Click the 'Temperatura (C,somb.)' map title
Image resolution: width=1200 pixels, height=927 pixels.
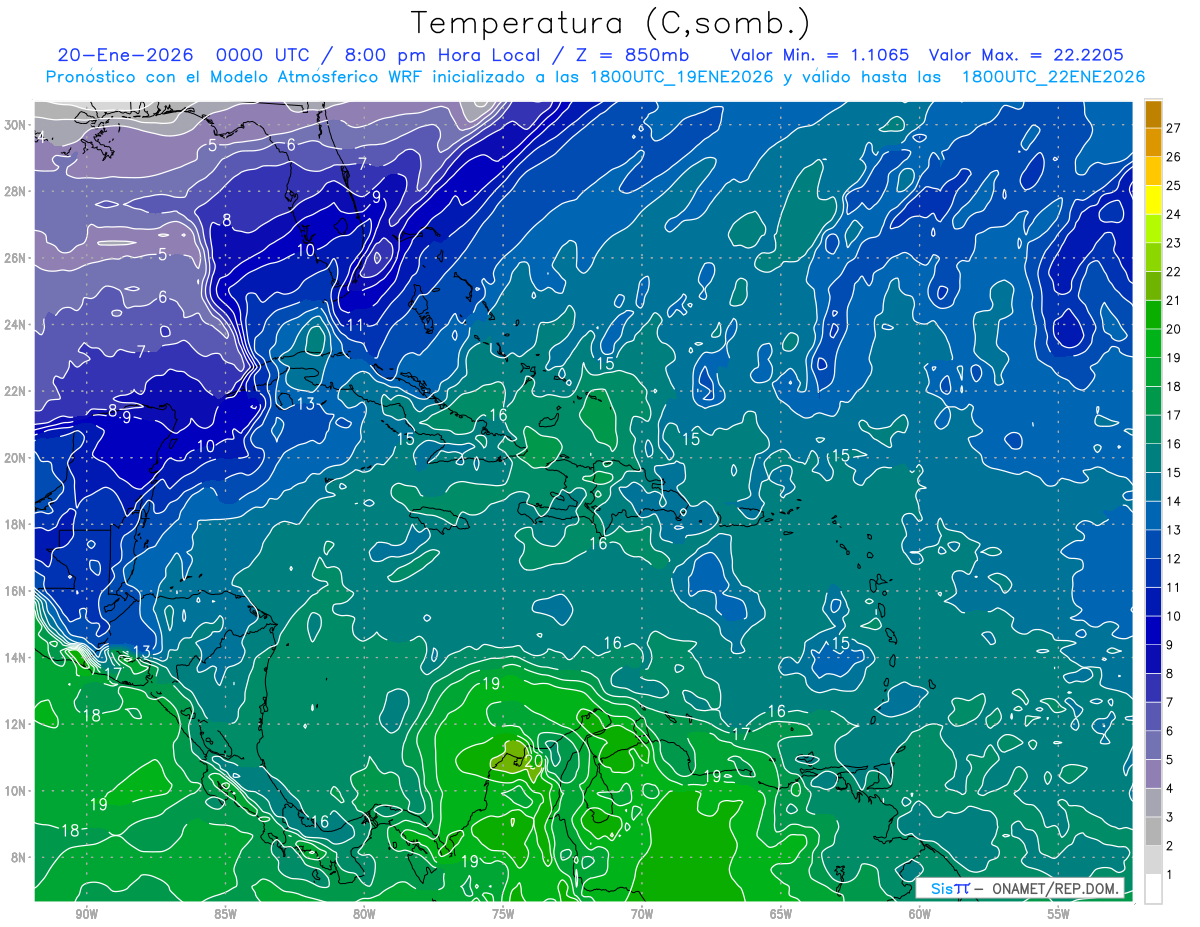(611, 23)
